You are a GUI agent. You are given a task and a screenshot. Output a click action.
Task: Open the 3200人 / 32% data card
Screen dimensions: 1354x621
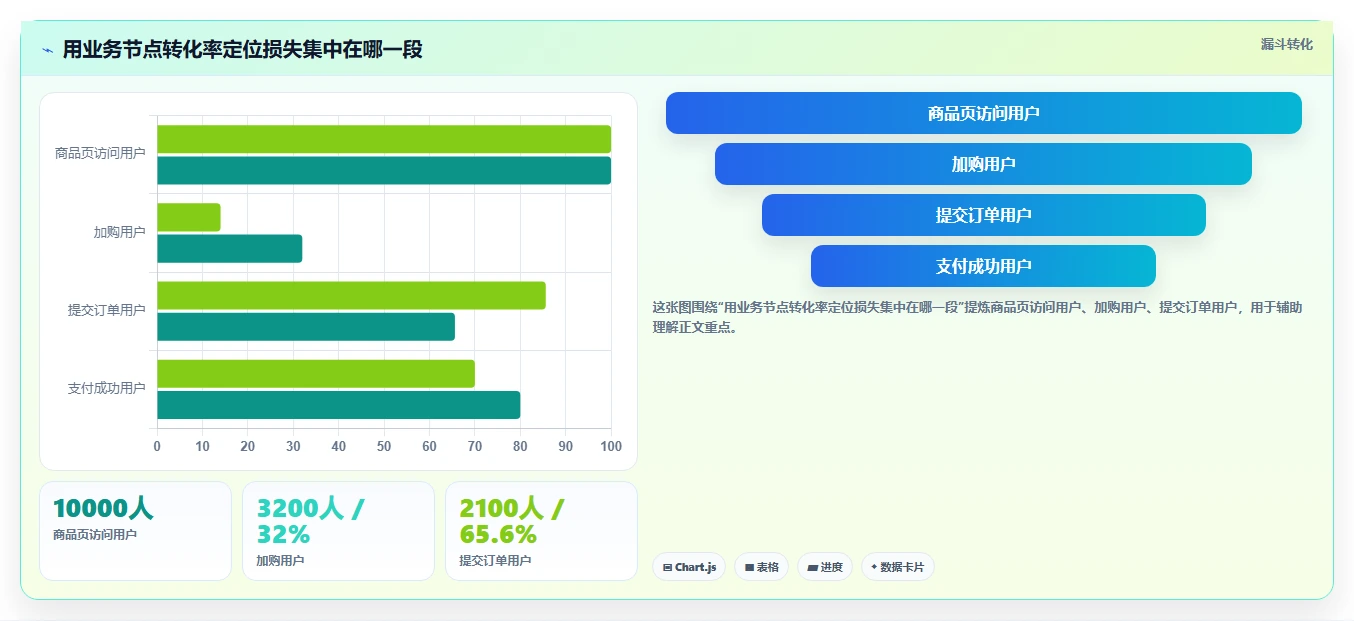[338, 531]
